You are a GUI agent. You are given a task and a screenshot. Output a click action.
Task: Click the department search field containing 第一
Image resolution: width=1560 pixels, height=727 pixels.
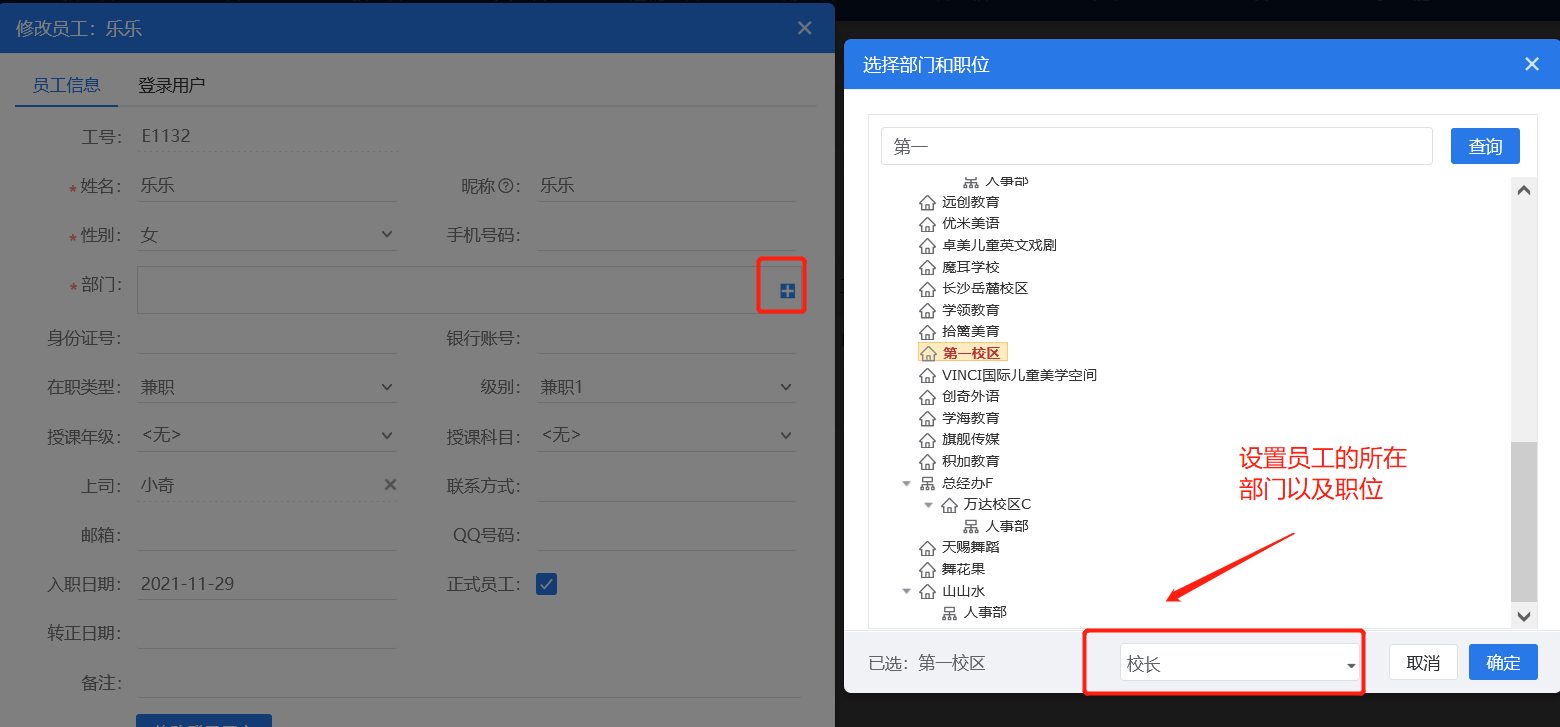[1157, 146]
